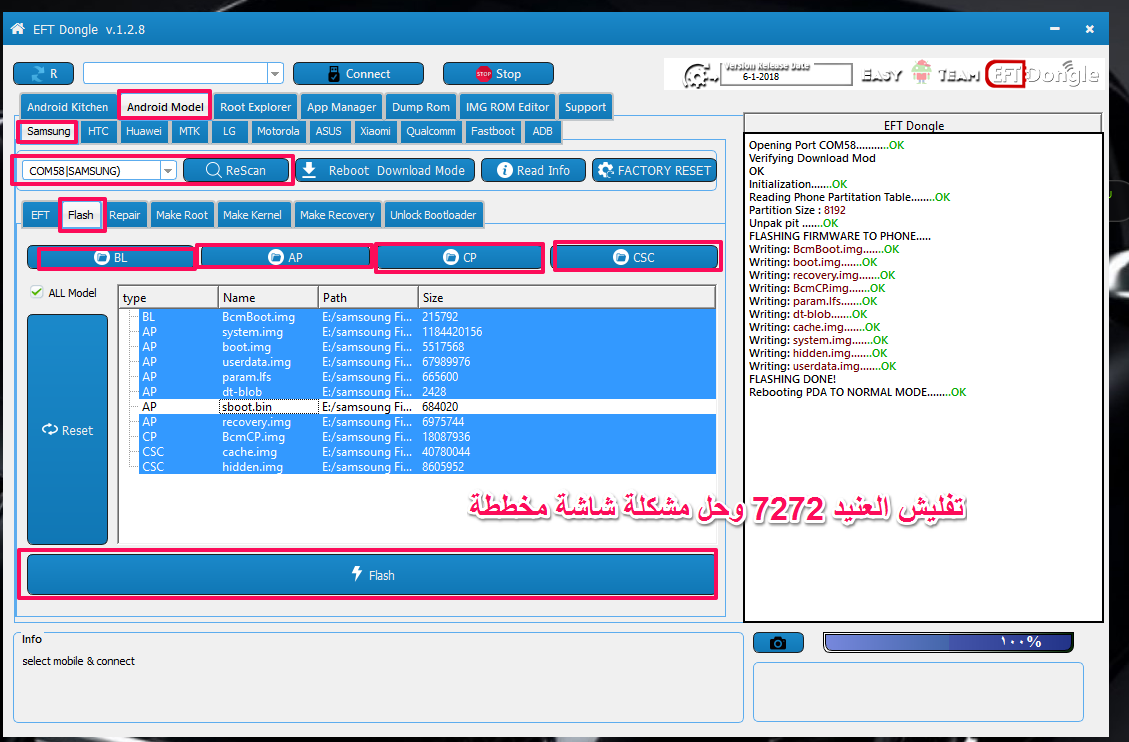Switch to Android Kitchen tab
1129x742 pixels.
click(x=68, y=107)
